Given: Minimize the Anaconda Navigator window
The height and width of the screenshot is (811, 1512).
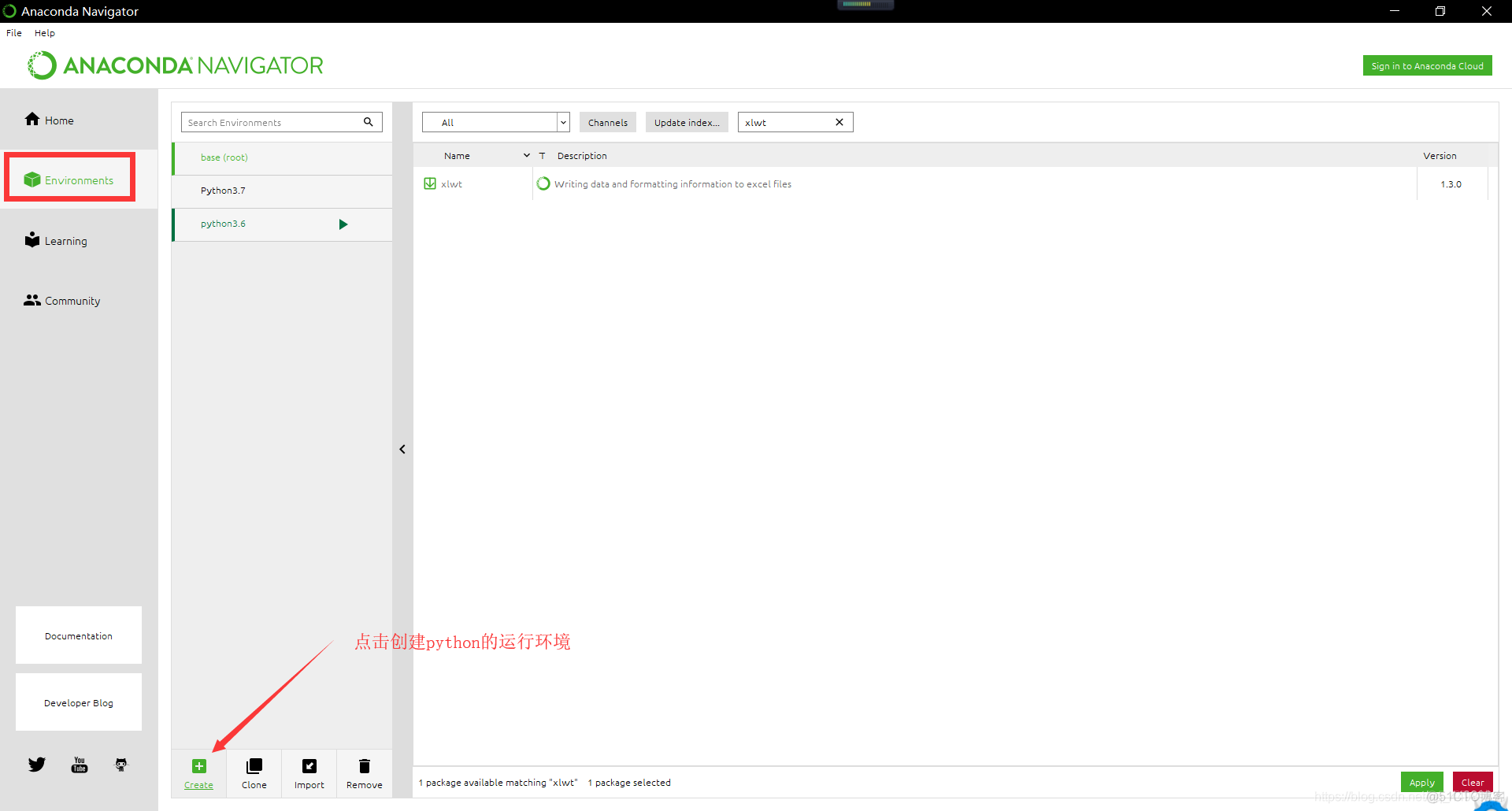Looking at the screenshot, I should [1394, 11].
